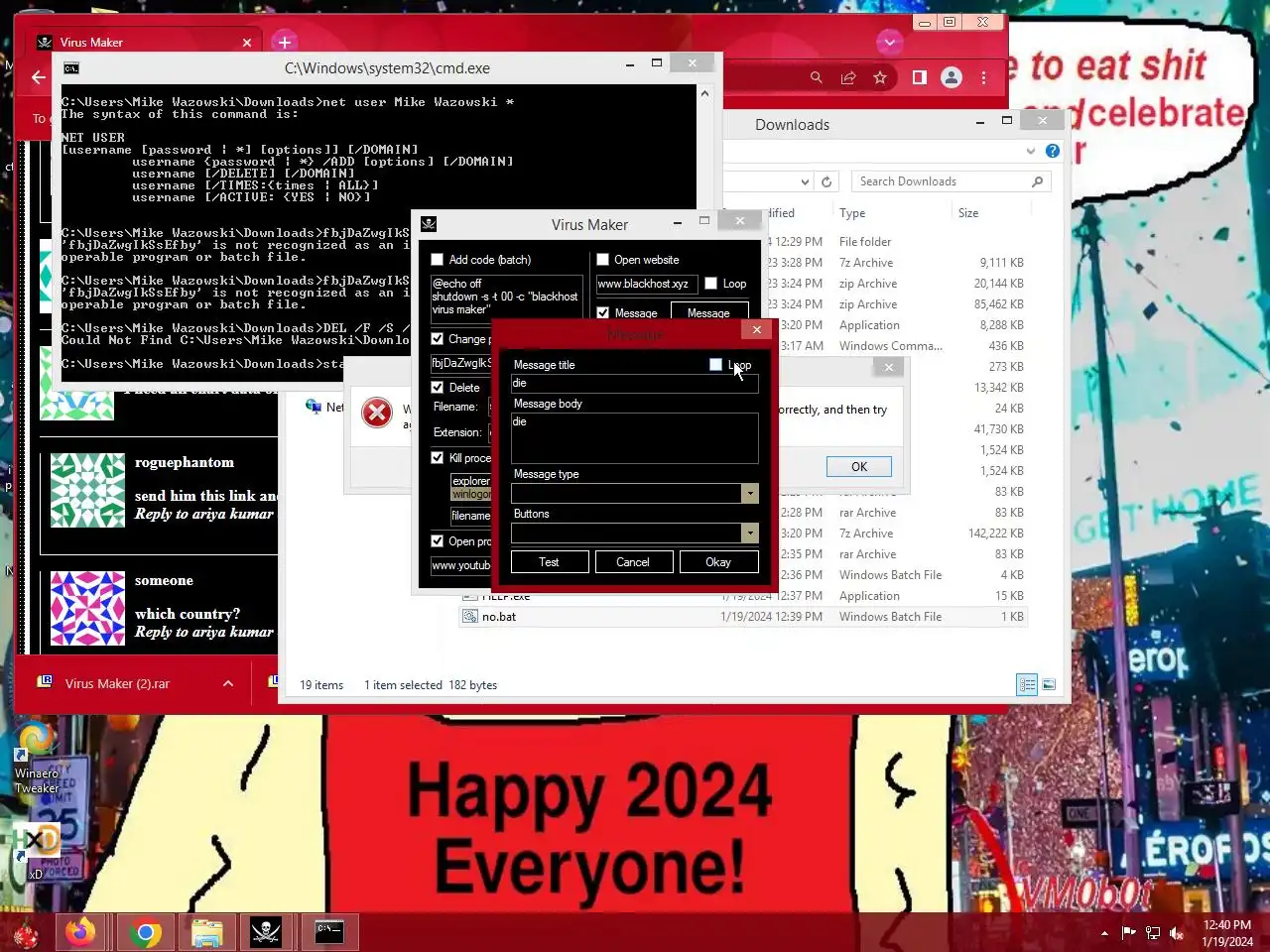The height and width of the screenshot is (952, 1270).
Task: Open Virus Maker (2).rar in download bar
Action: pos(117,683)
